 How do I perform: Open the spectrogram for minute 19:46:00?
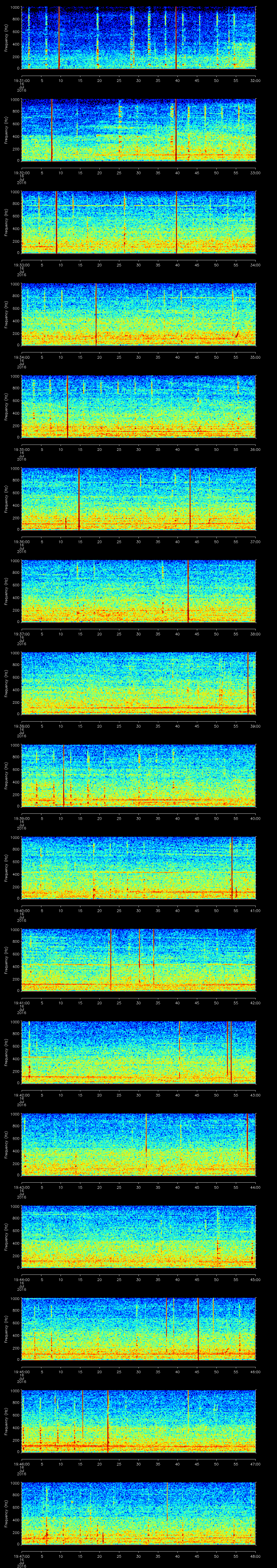[x=139, y=1421]
